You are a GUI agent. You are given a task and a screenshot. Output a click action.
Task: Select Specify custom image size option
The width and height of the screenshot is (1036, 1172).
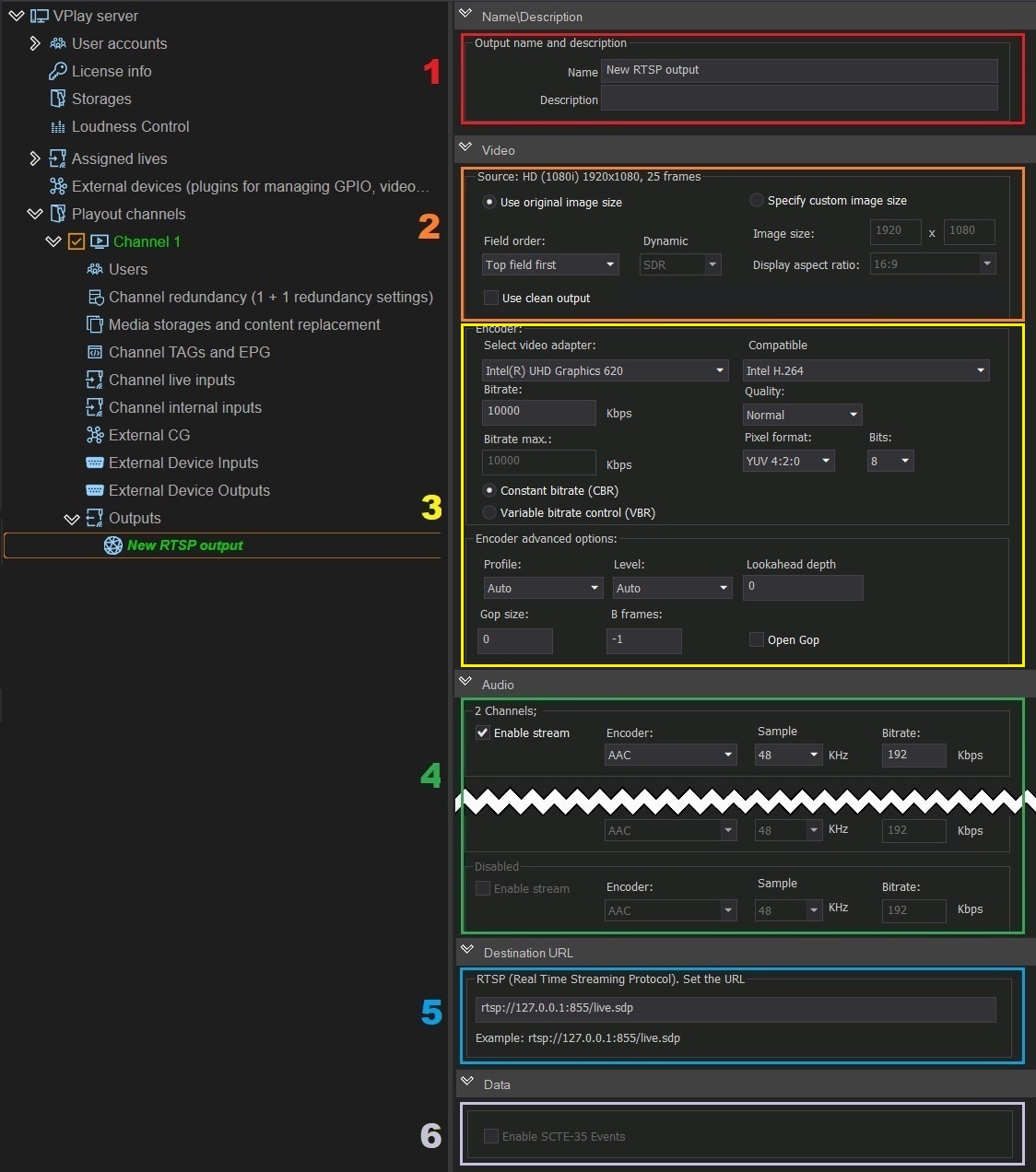coord(757,200)
